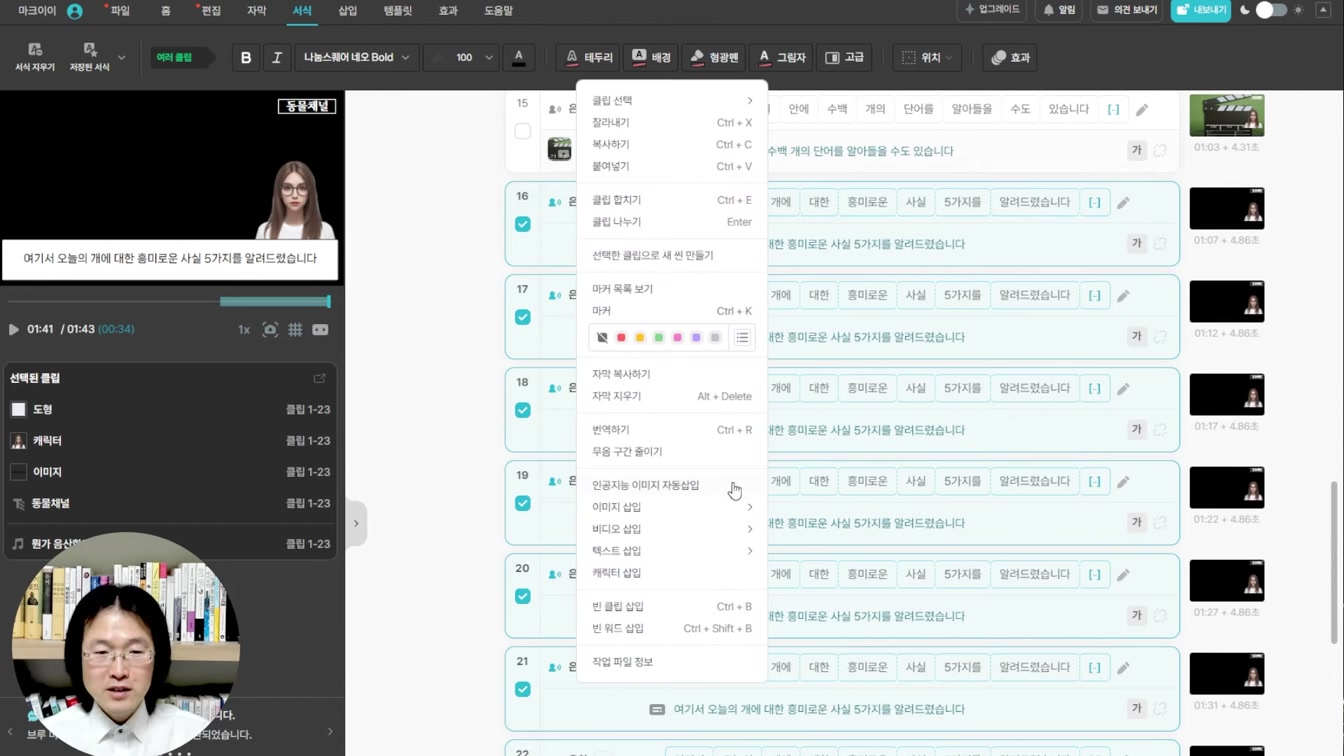Pop out the 선택된 클립 panel

(320, 378)
